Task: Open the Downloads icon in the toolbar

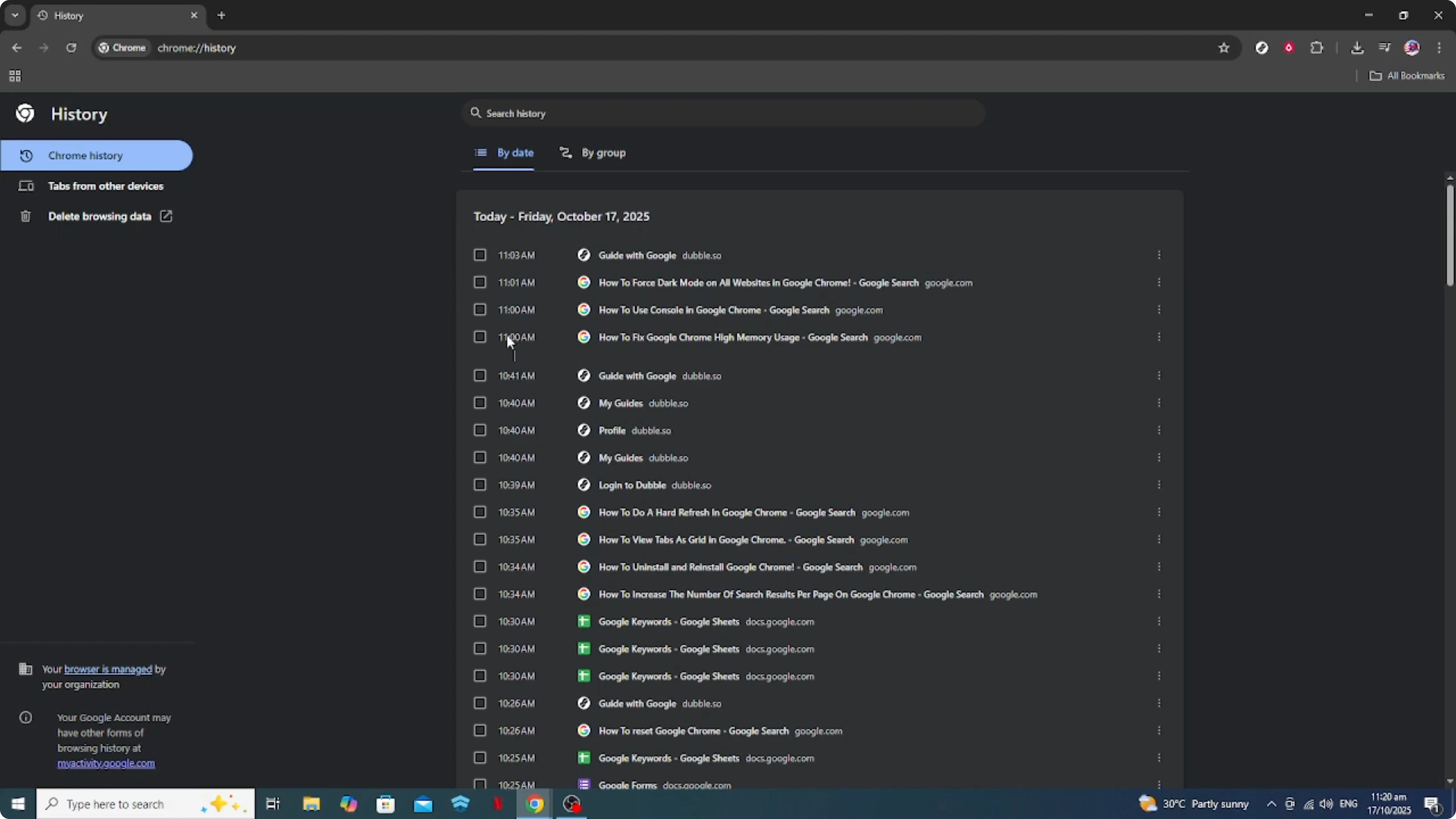Action: 1357,47
